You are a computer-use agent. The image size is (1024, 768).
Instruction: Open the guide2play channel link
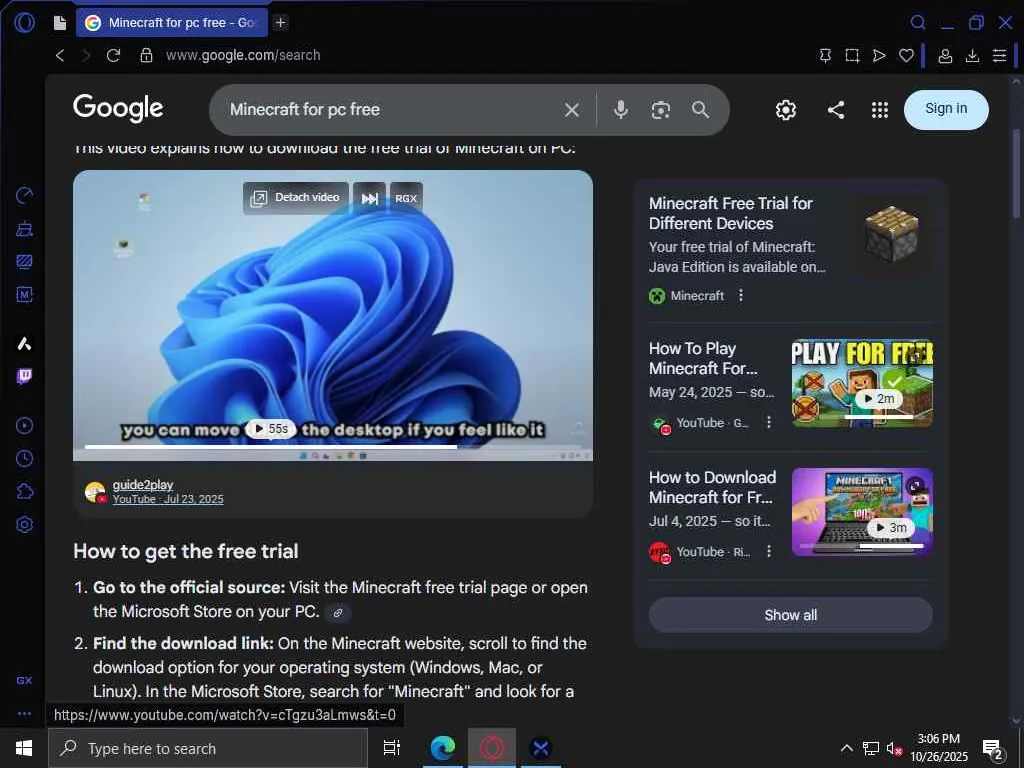click(143, 485)
